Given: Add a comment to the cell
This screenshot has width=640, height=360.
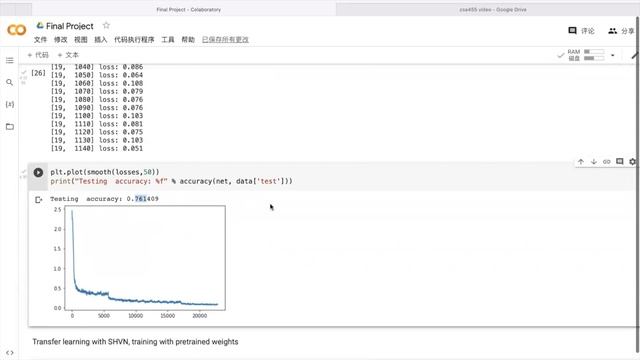Looking at the screenshot, I should [620, 162].
